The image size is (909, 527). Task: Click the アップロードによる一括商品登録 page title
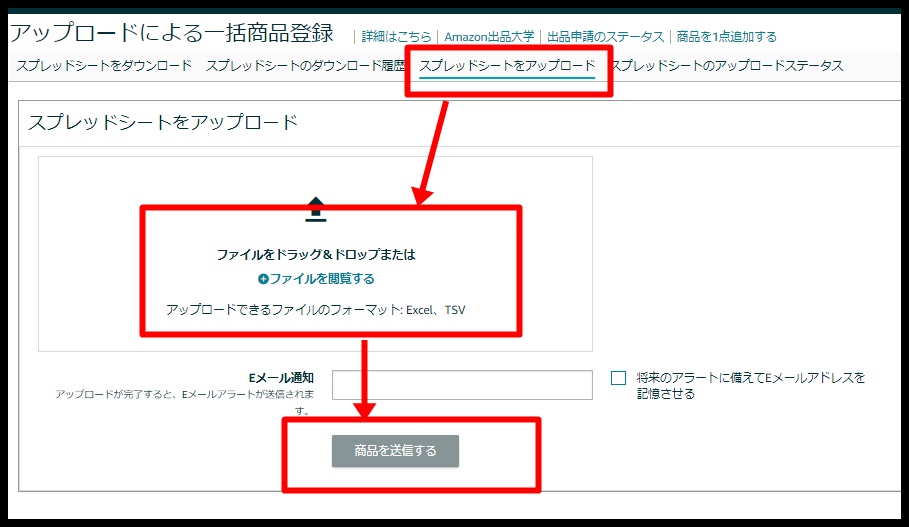[172, 32]
